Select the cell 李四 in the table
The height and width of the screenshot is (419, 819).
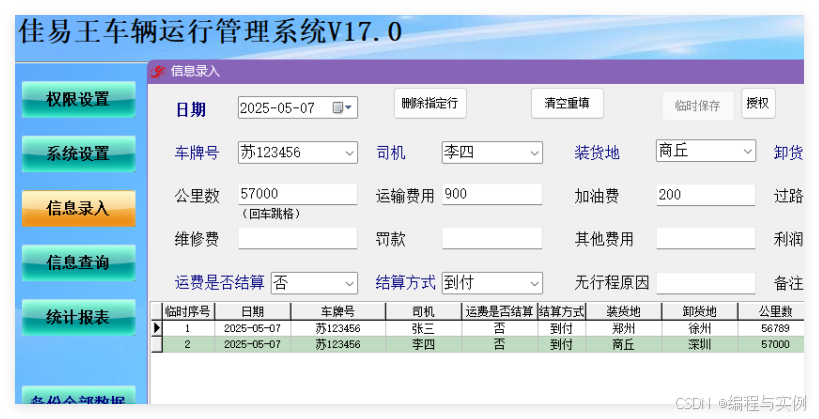tap(423, 344)
